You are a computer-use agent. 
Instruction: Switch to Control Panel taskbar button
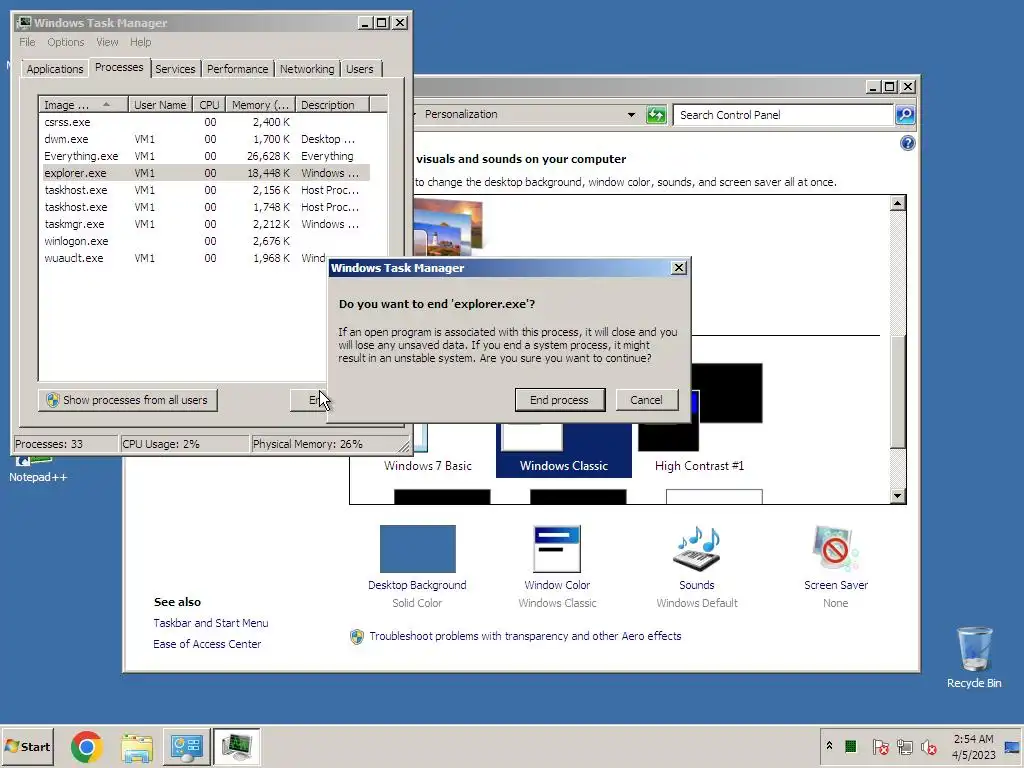(186, 746)
